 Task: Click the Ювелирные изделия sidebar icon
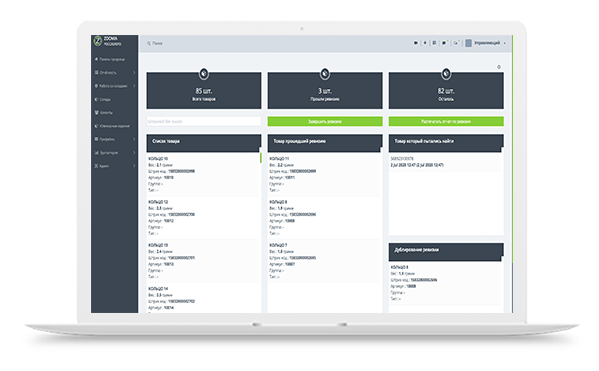pos(96,126)
